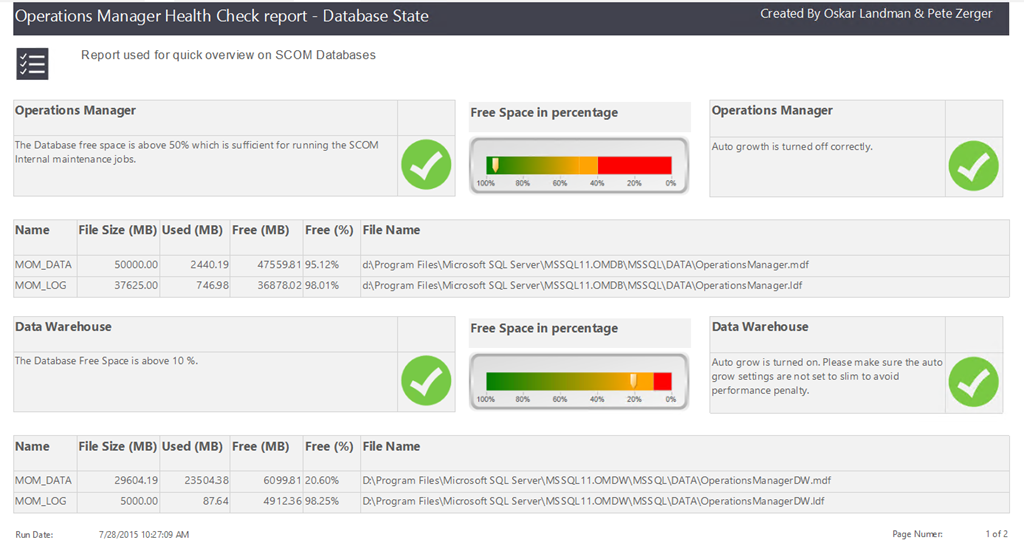1024x557 pixels.
Task: Click 'Auto growth is turned off correctly.' text
Action: click(x=792, y=146)
